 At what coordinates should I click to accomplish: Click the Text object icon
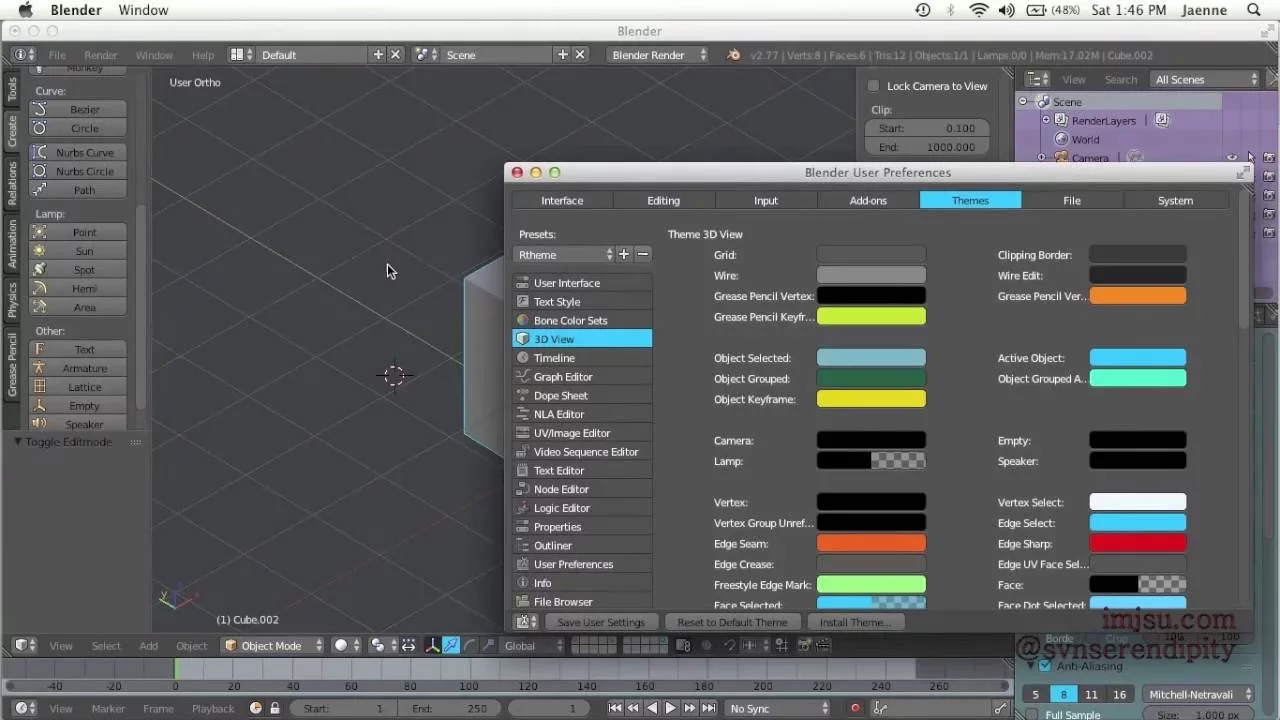click(x=39, y=349)
